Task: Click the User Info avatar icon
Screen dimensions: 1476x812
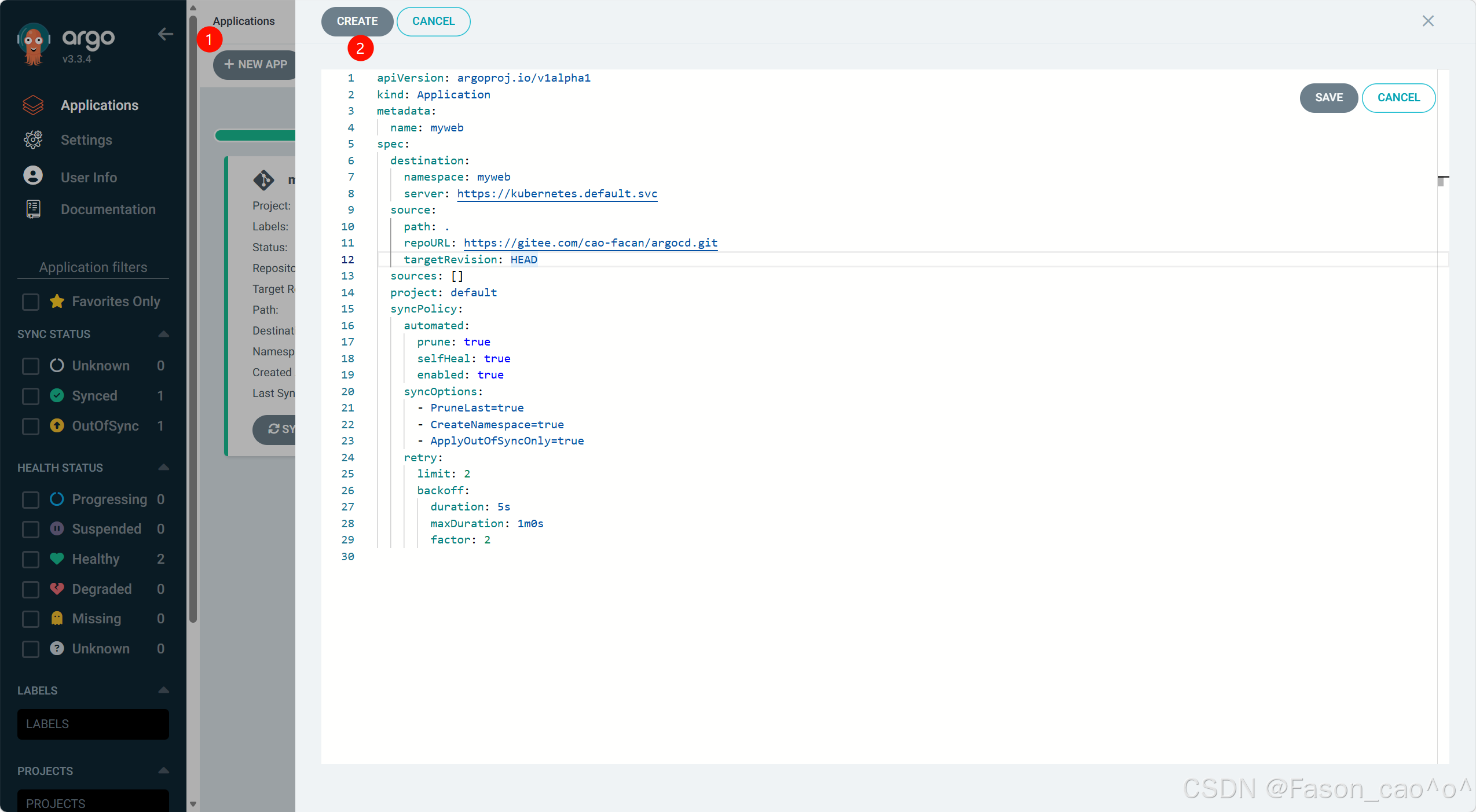Action: click(x=33, y=175)
